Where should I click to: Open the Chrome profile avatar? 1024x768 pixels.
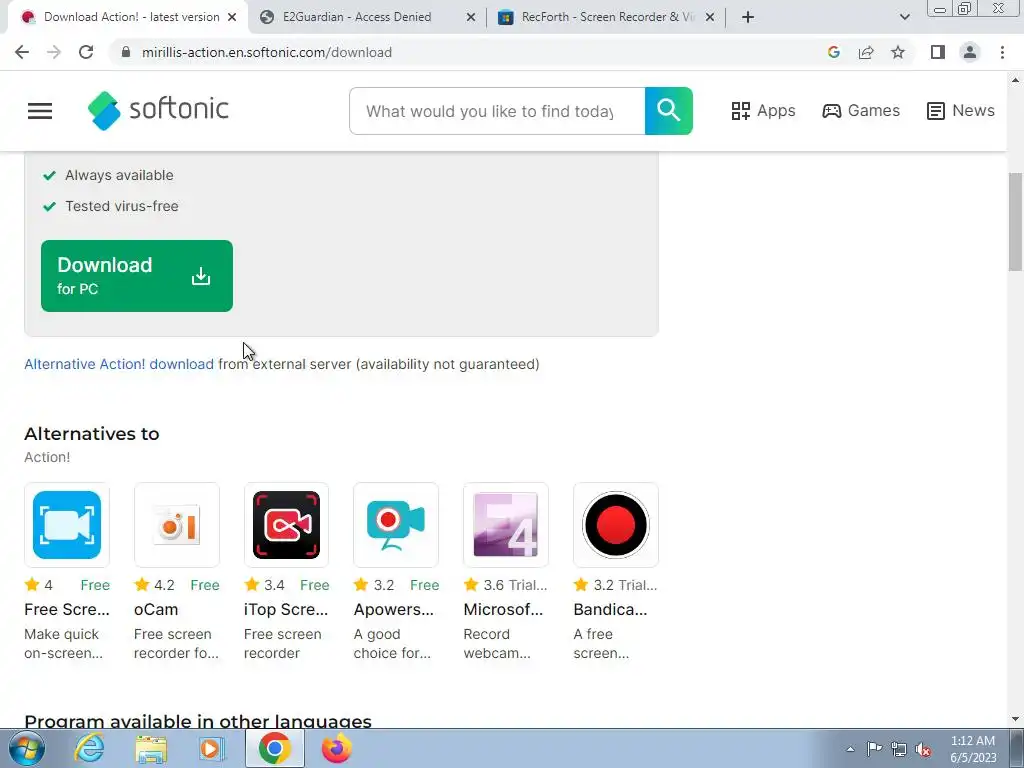coord(970,52)
